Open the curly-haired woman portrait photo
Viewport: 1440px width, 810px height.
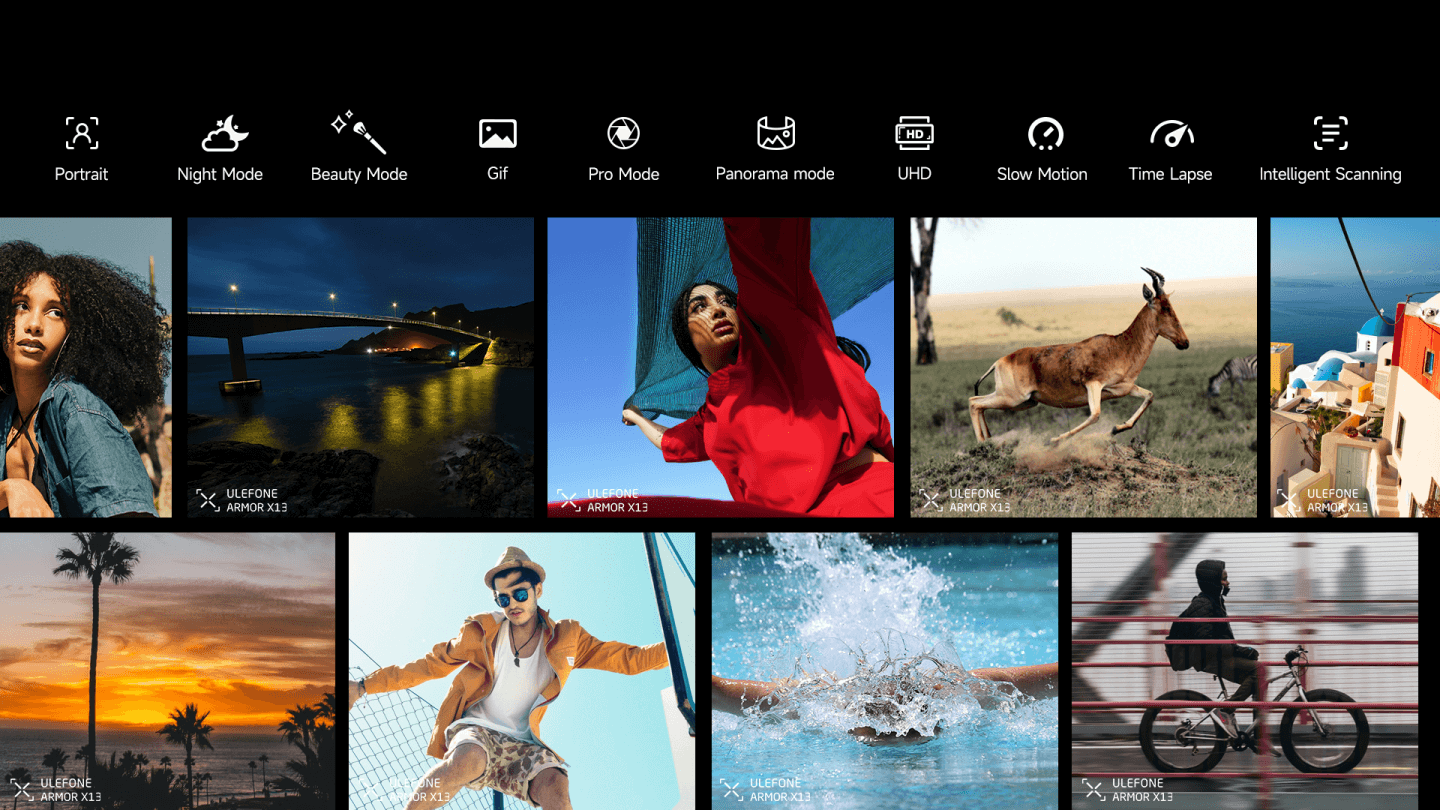(x=85, y=367)
